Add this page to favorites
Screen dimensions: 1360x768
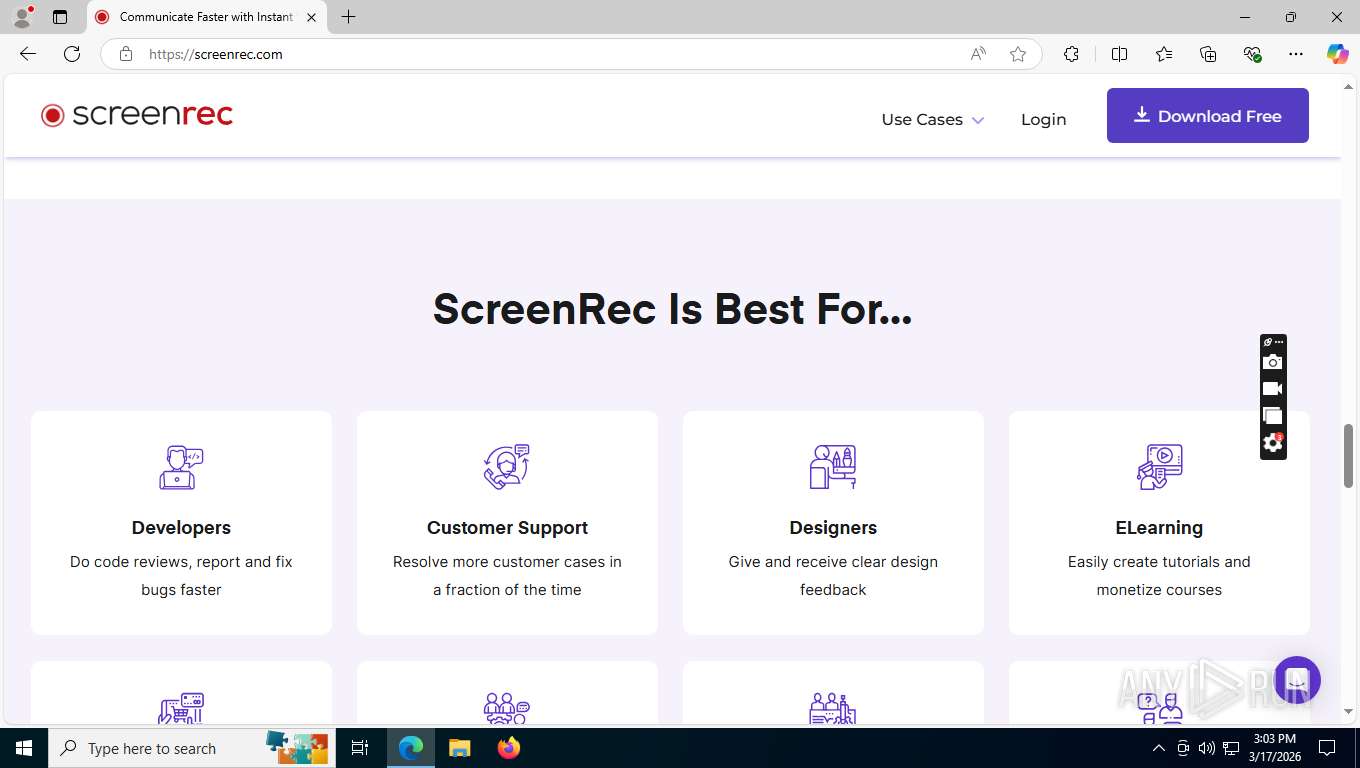(x=1018, y=54)
